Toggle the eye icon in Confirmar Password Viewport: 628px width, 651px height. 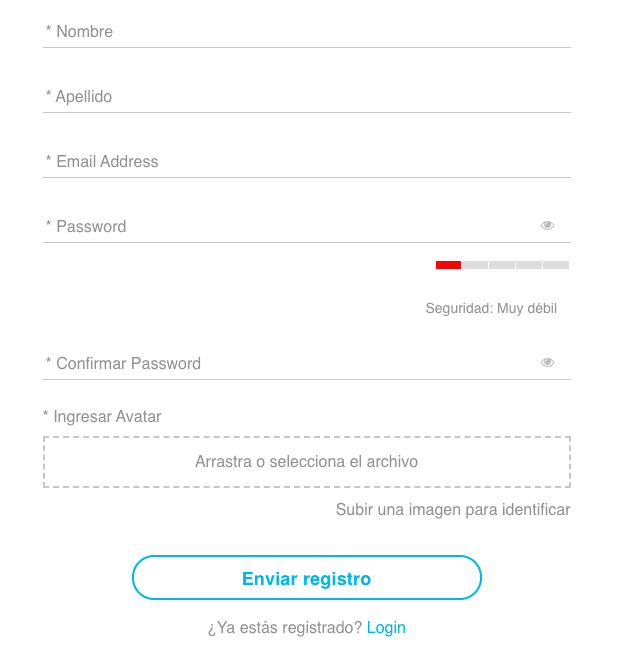(547, 362)
